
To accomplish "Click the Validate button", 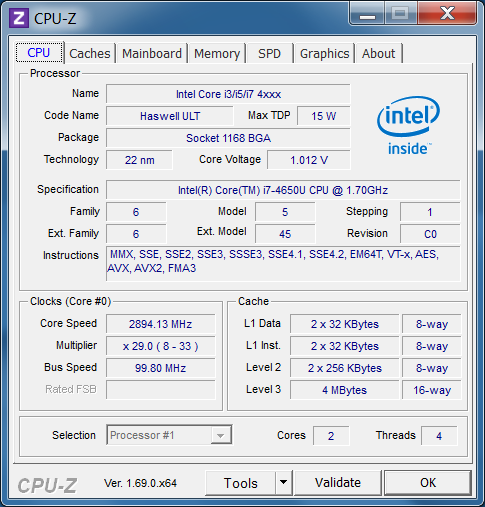I will 338,482.
